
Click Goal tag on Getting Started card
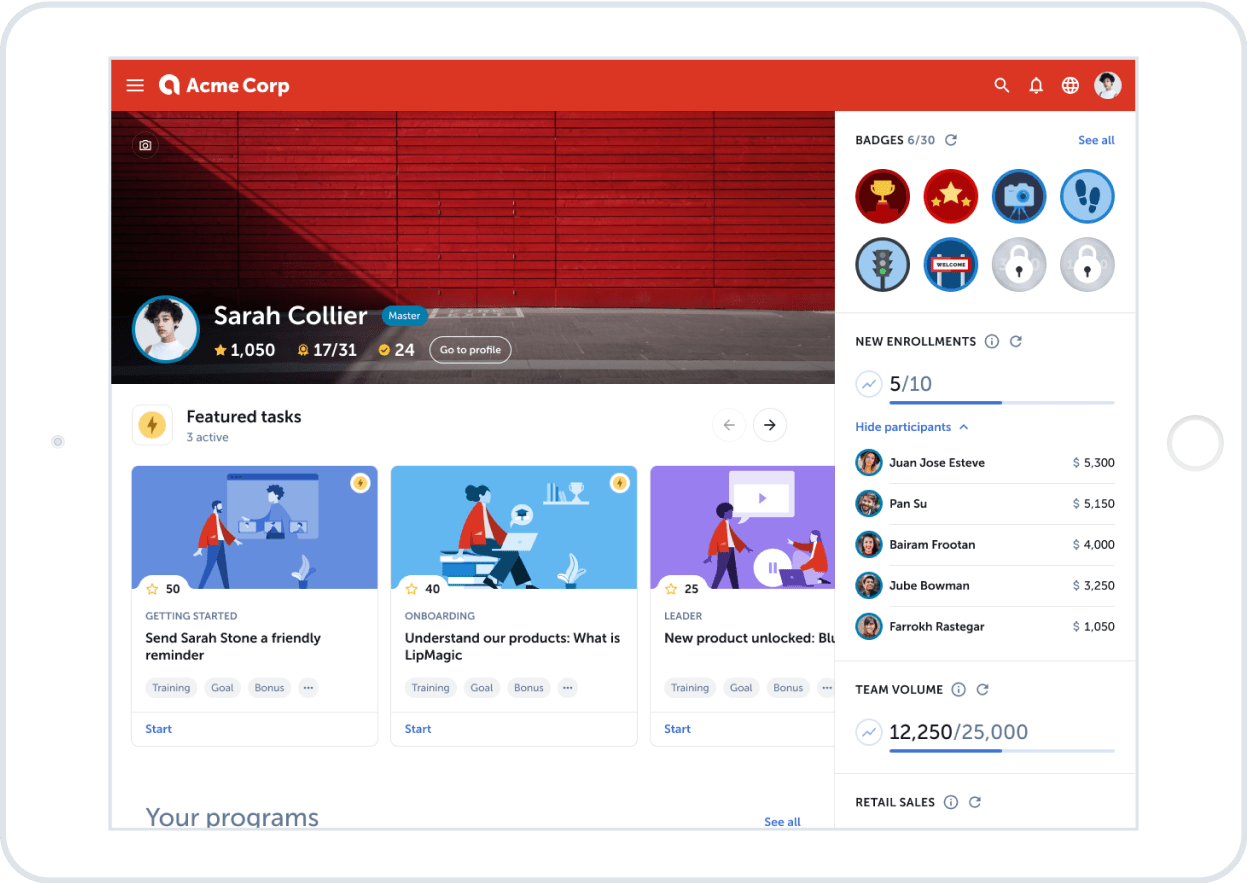pos(222,688)
